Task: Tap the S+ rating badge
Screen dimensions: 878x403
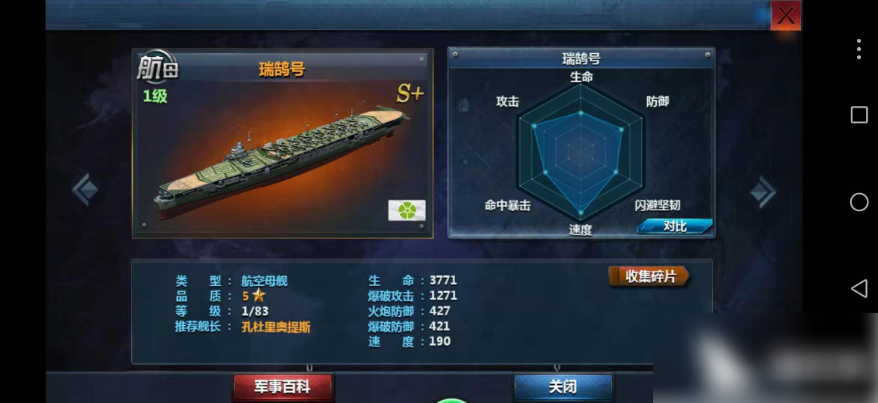Action: [x=410, y=95]
